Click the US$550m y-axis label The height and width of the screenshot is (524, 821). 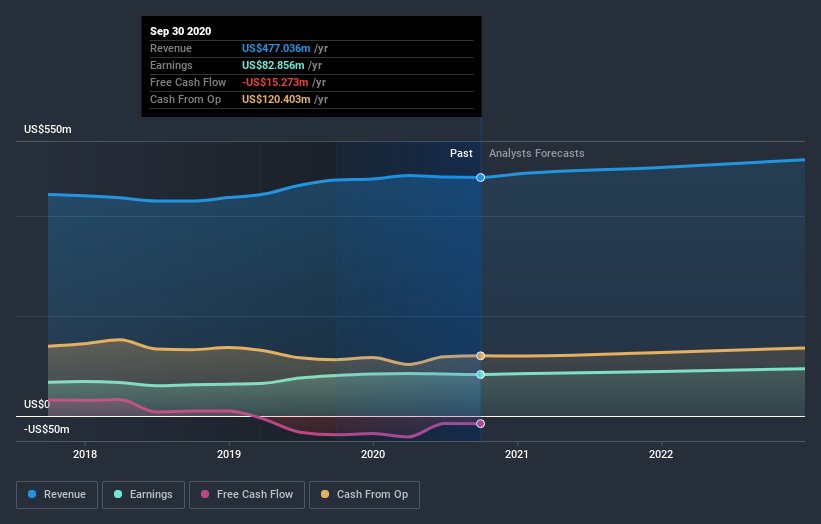pyautogui.click(x=48, y=129)
